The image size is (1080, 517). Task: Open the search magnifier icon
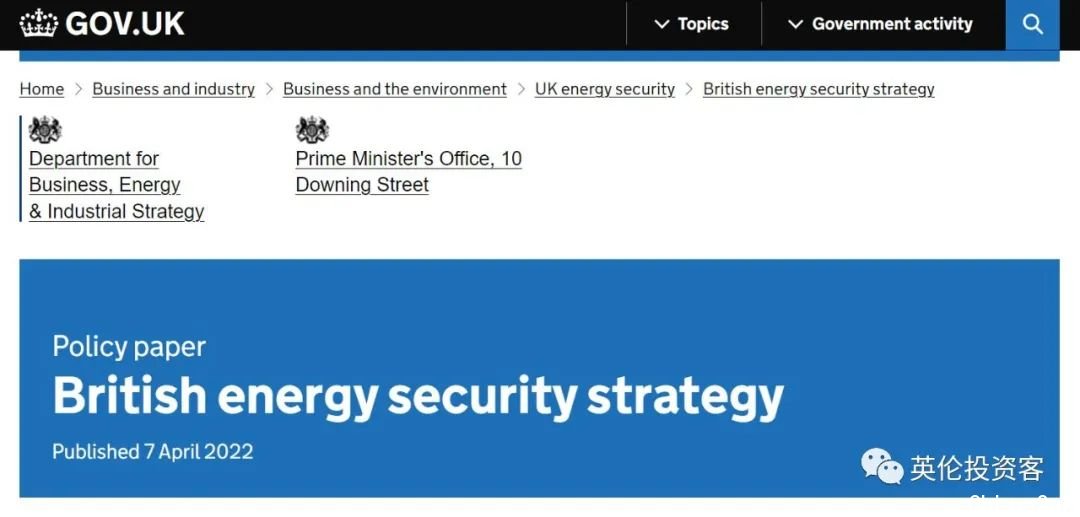point(1032,25)
